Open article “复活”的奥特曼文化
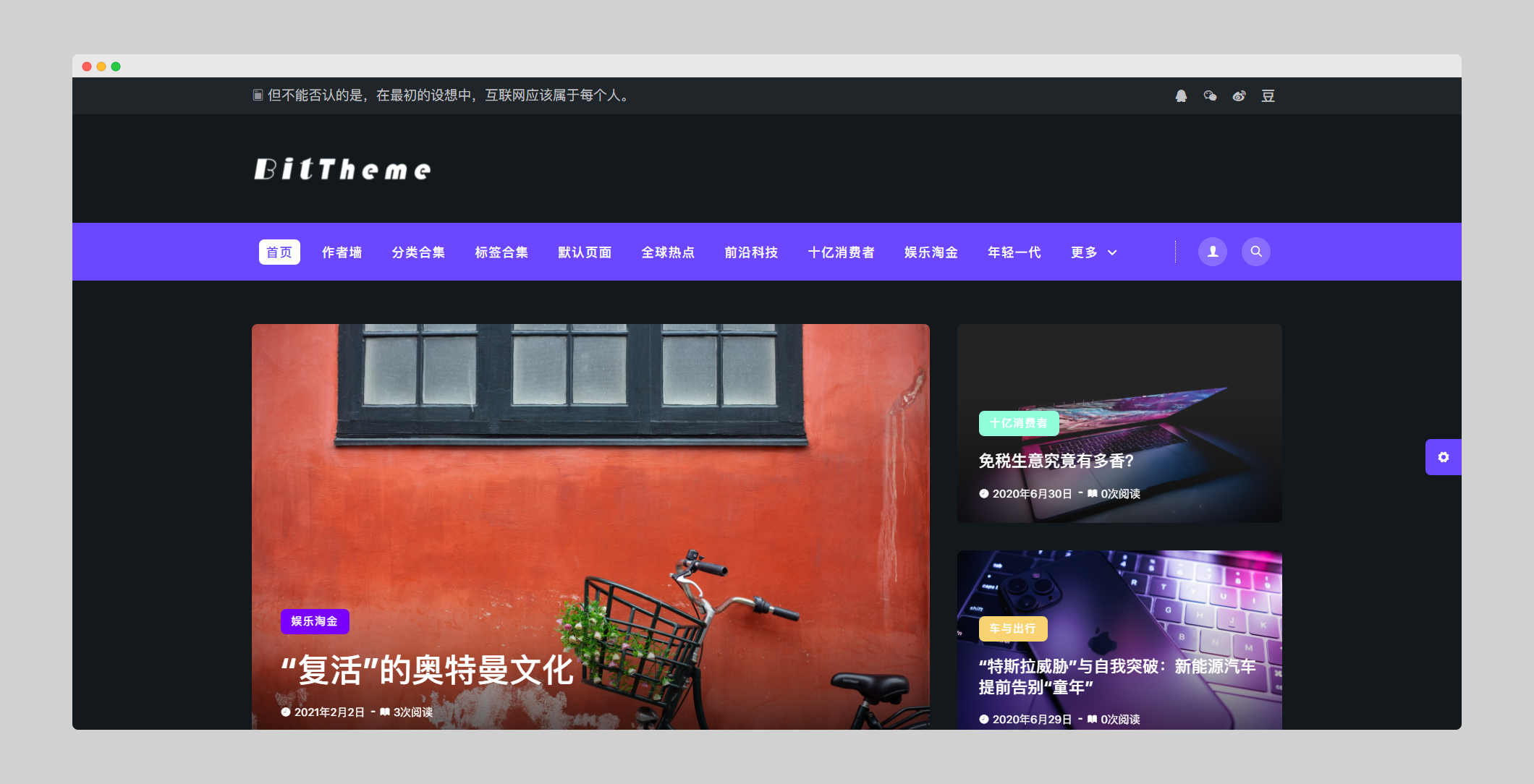Image resolution: width=1534 pixels, height=784 pixels. (x=428, y=670)
